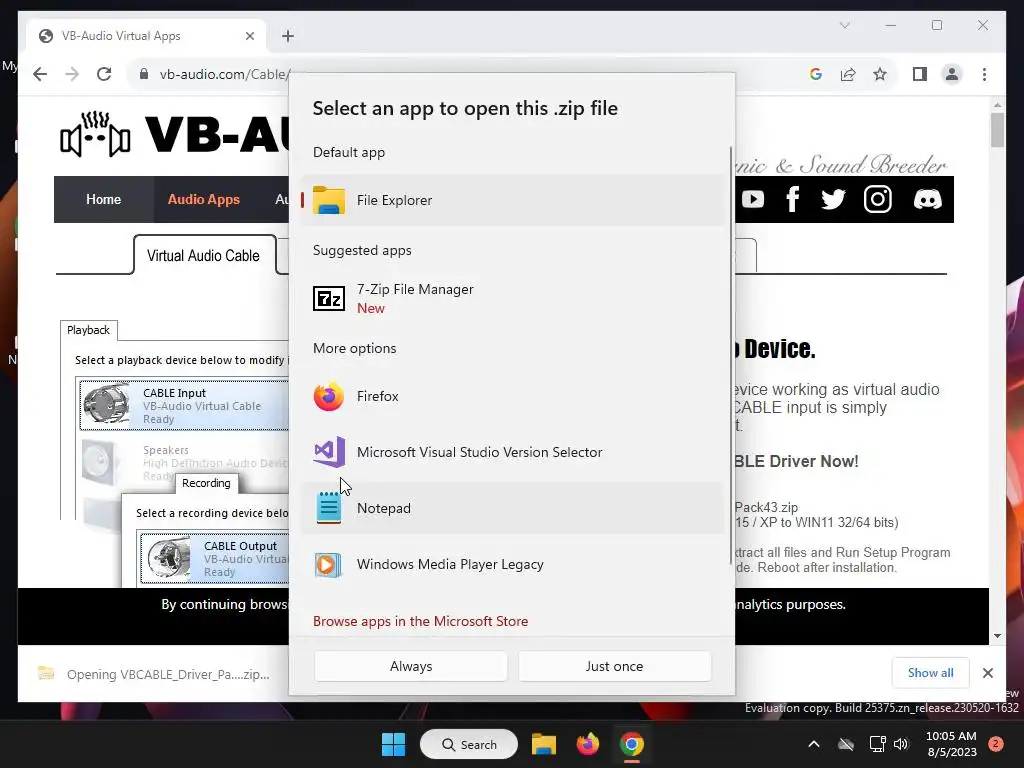Open File Explorer from taskbar
The image size is (1024, 768).
pos(543,744)
